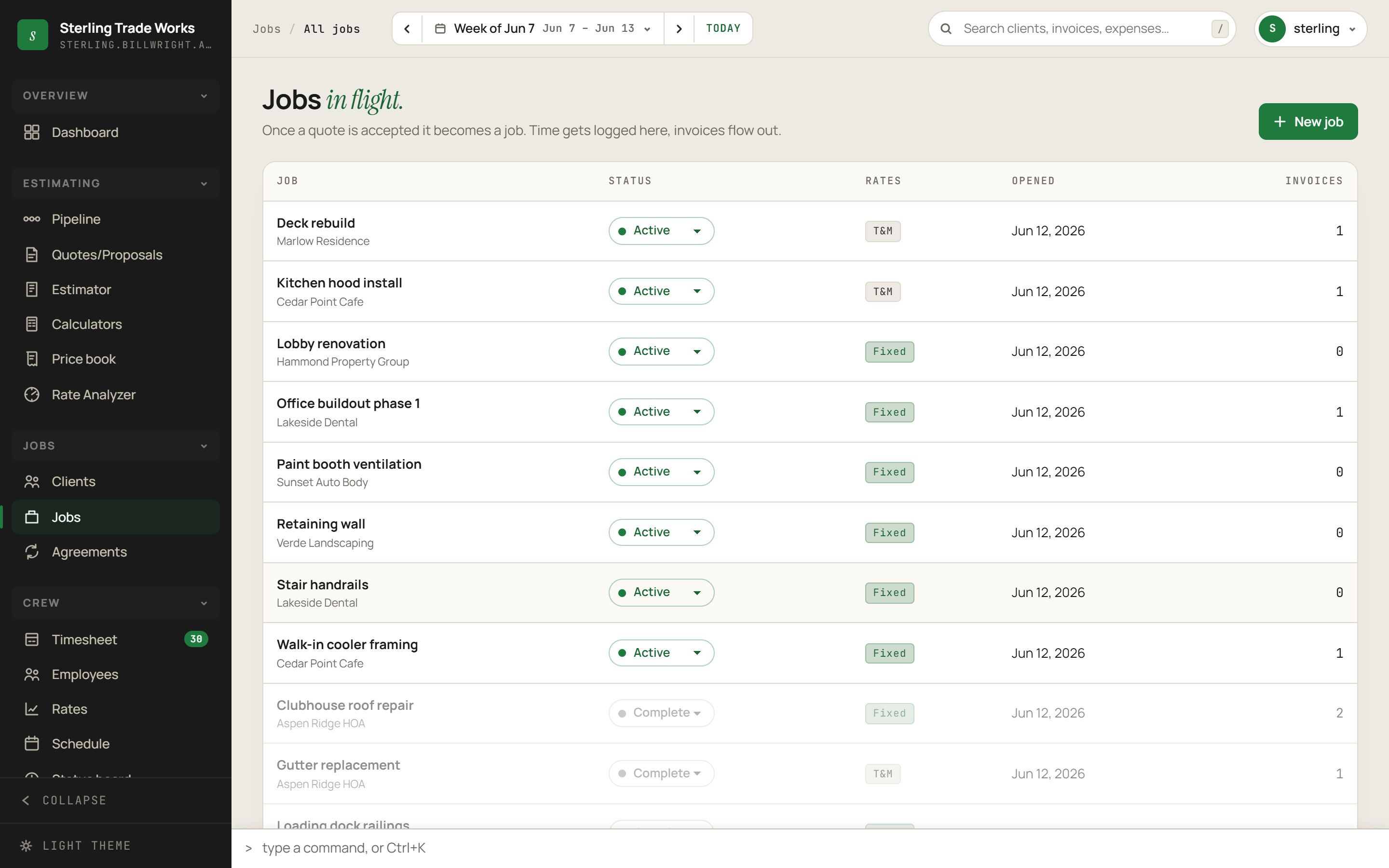This screenshot has width=1389, height=868.
Task: Click the sun icon for light theme
Action: point(26,846)
